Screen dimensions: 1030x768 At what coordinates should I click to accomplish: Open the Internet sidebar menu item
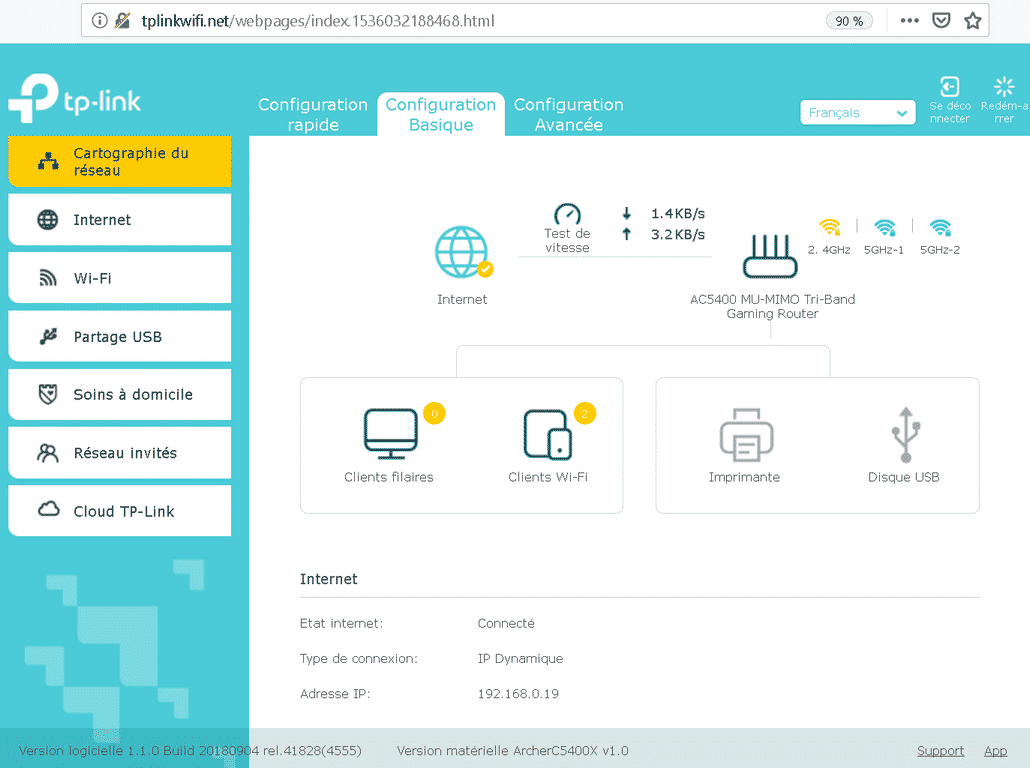120,219
